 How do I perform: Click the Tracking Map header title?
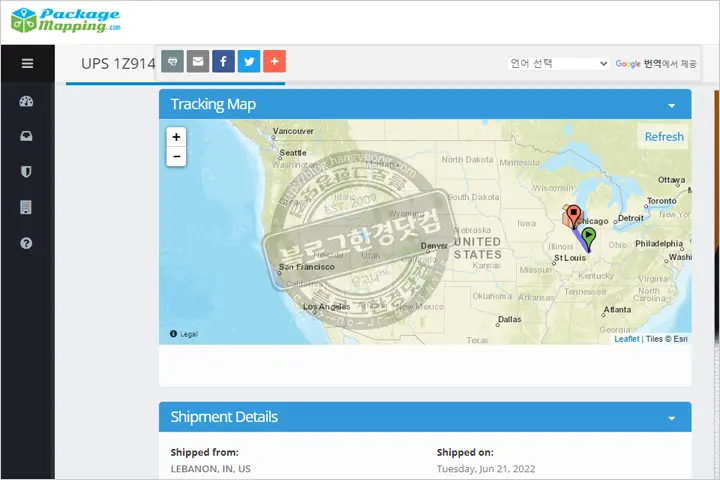[213, 104]
